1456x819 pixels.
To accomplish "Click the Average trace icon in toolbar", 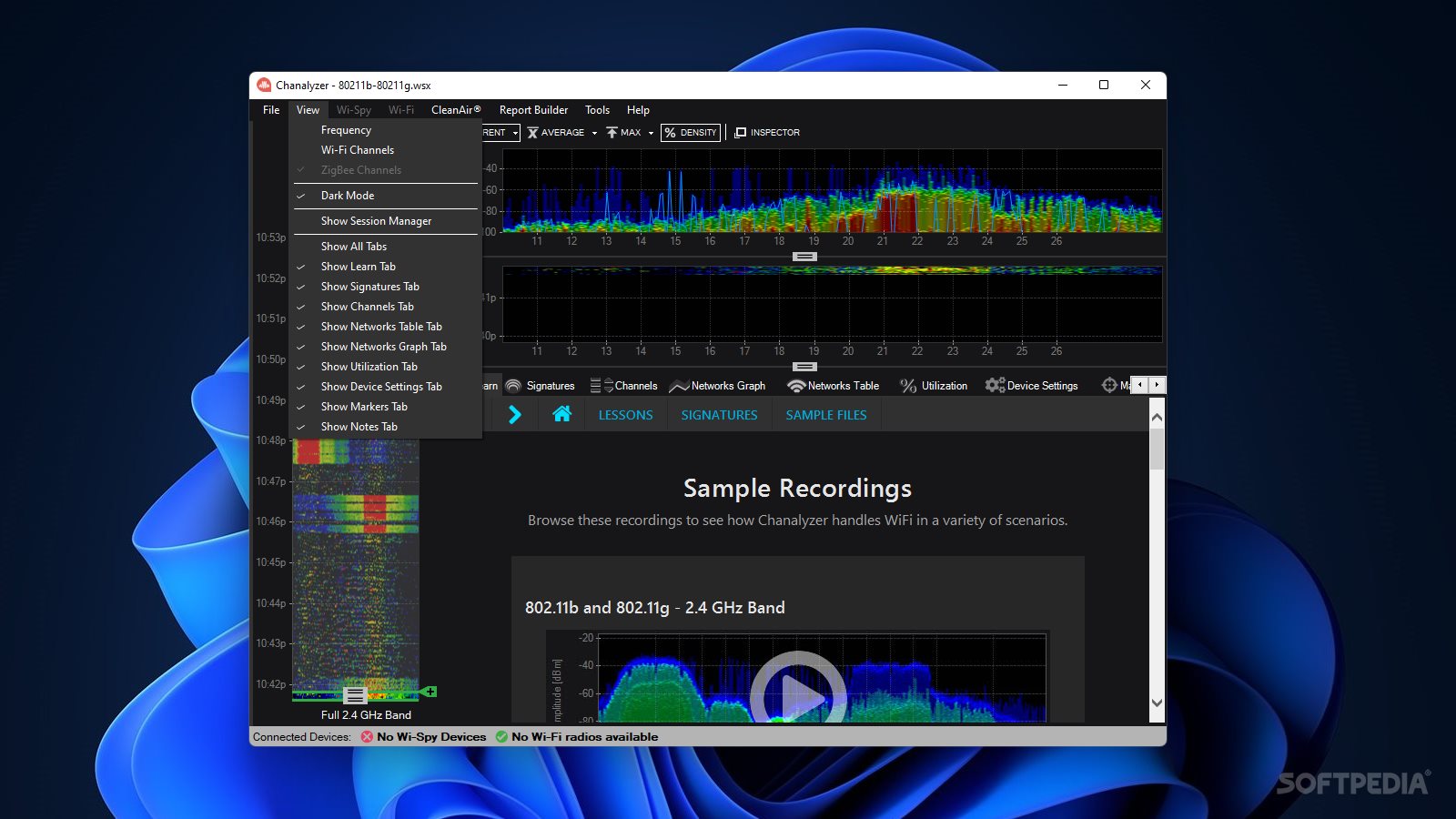I will coord(532,133).
